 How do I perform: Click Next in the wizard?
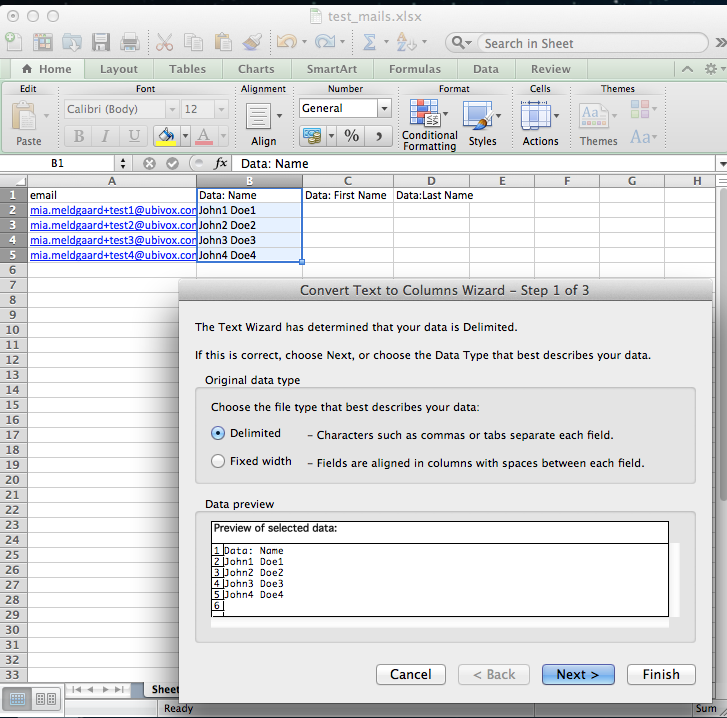[578, 674]
